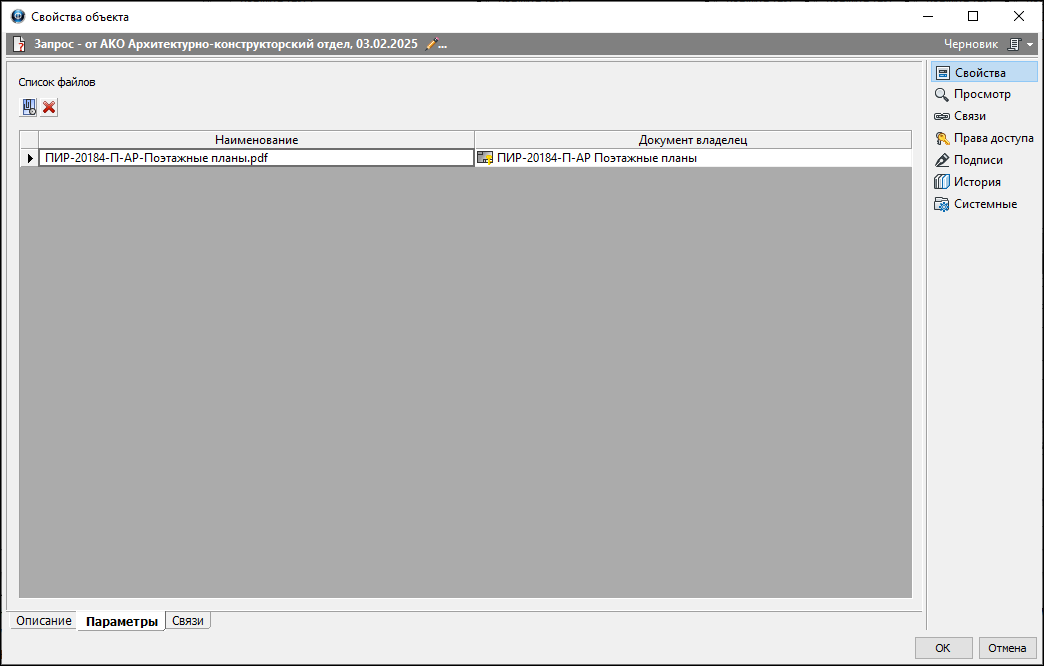The image size is (1044, 666).
Task: Click the Запрос - от АКО header title
Action: coord(226,45)
